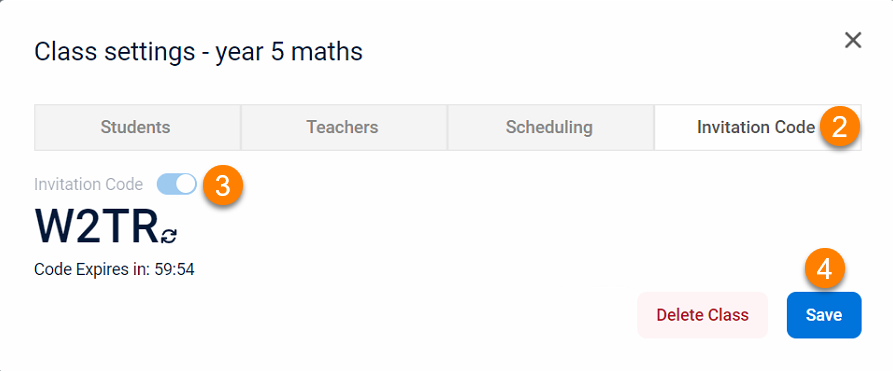This screenshot has height=371, width=893.
Task: Click the 'Class settings' heading words
Action: tap(114, 52)
